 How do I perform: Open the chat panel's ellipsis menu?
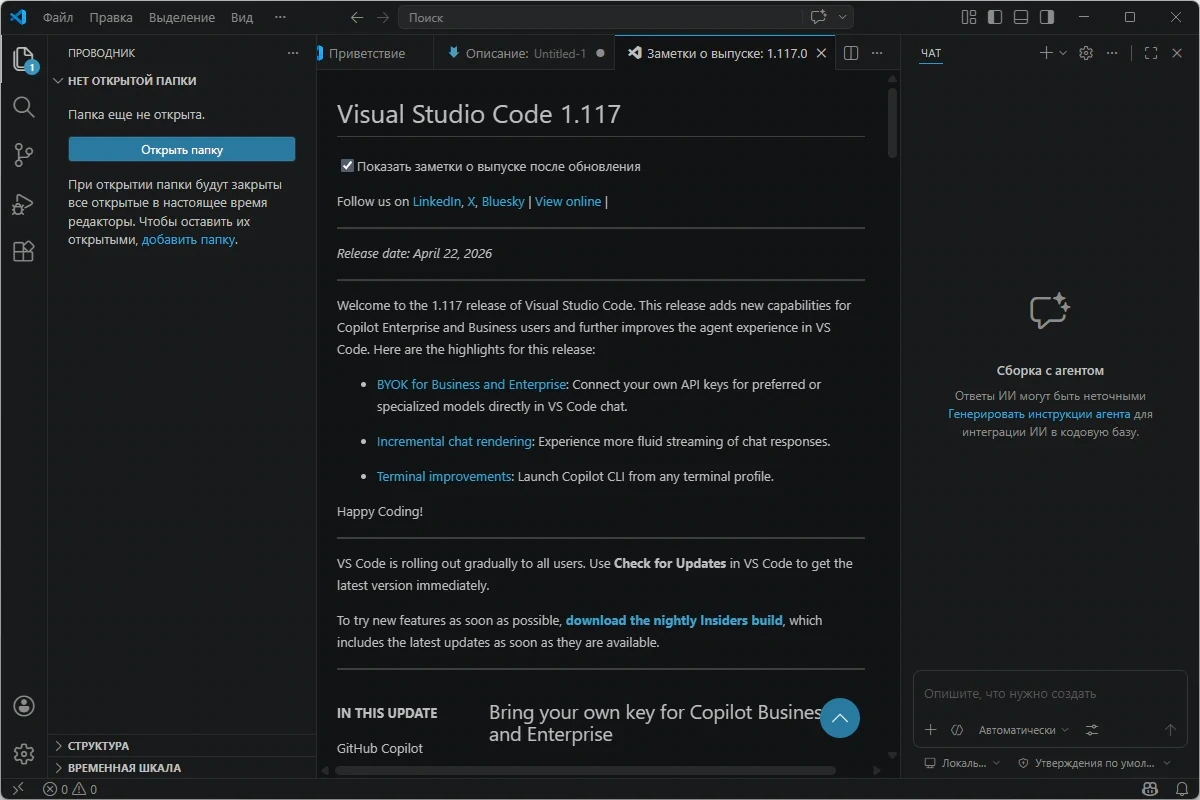click(x=1112, y=53)
